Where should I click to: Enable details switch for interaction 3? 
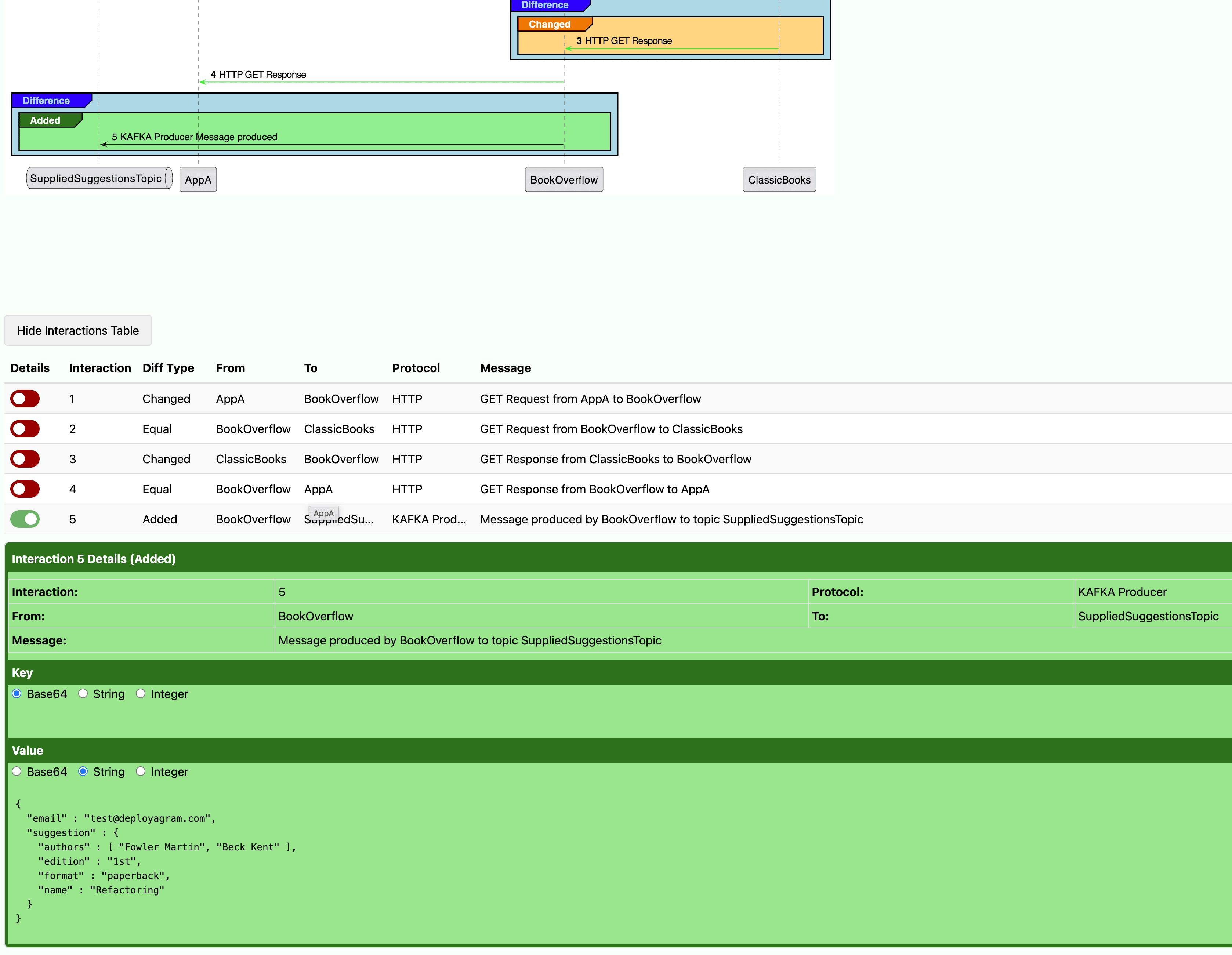point(25,459)
